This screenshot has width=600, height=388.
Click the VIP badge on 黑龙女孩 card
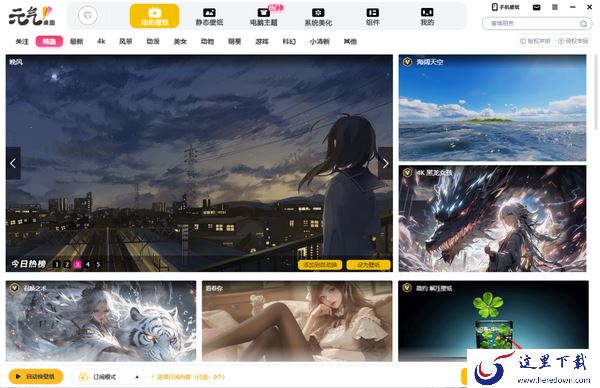pos(407,173)
